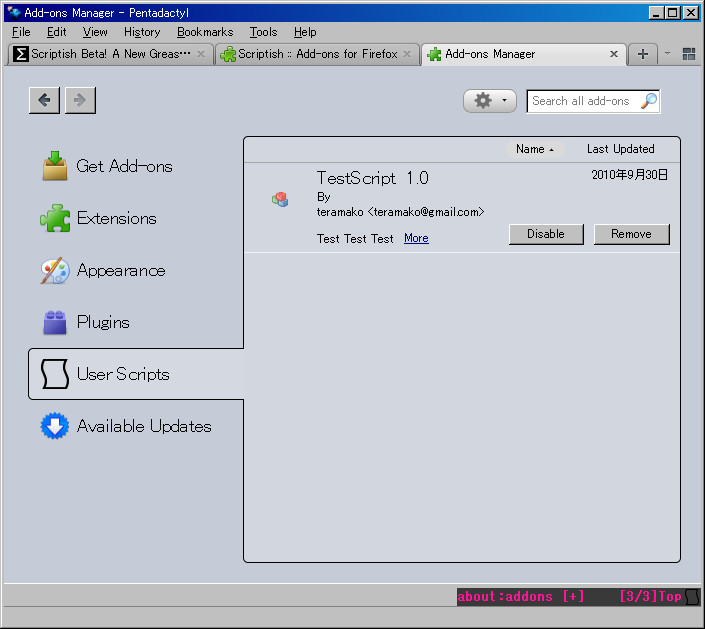The image size is (705, 629).
Task: Open the More link for TestScript
Action: pos(416,238)
